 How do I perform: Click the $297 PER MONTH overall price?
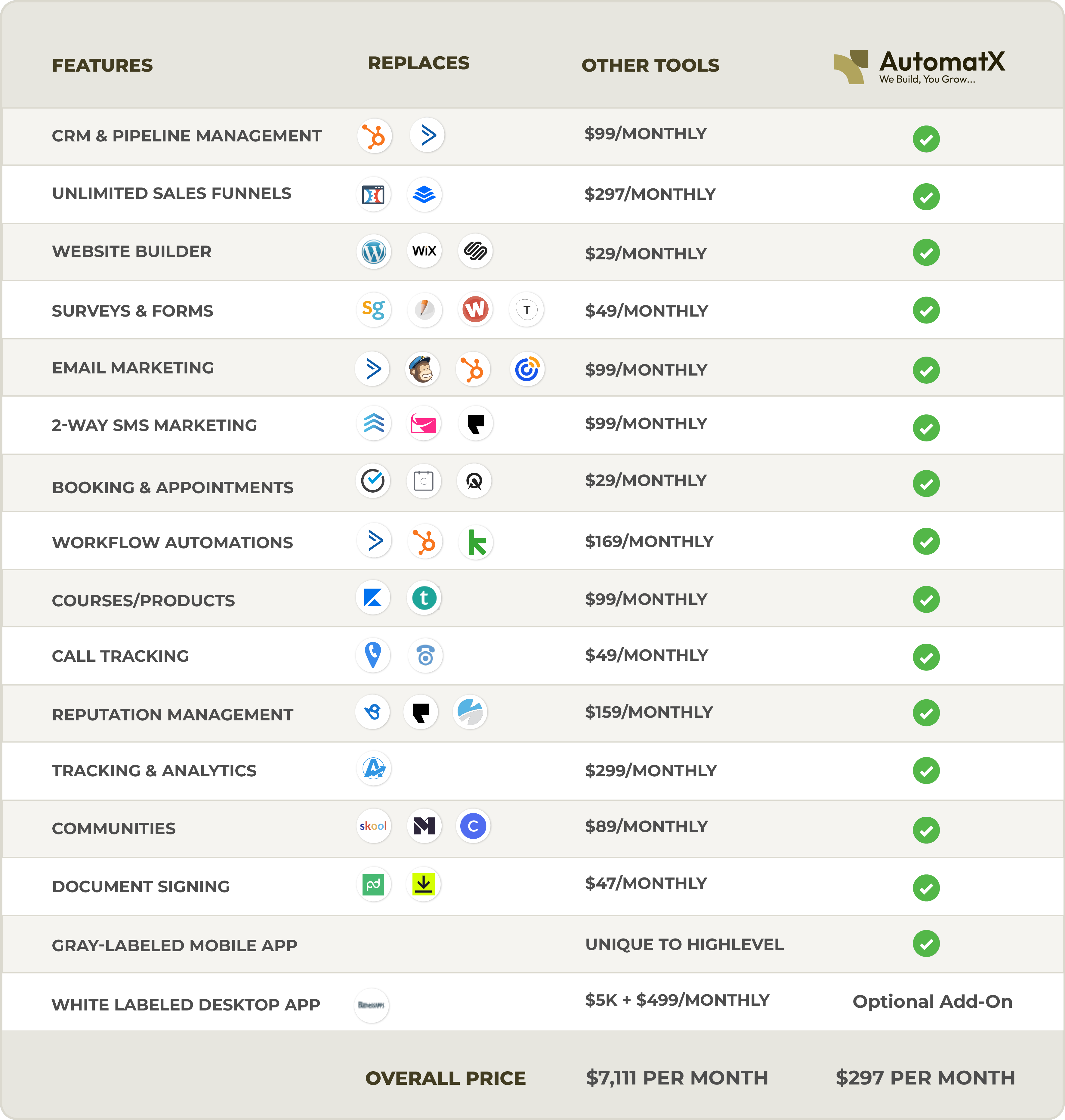[x=925, y=1077]
